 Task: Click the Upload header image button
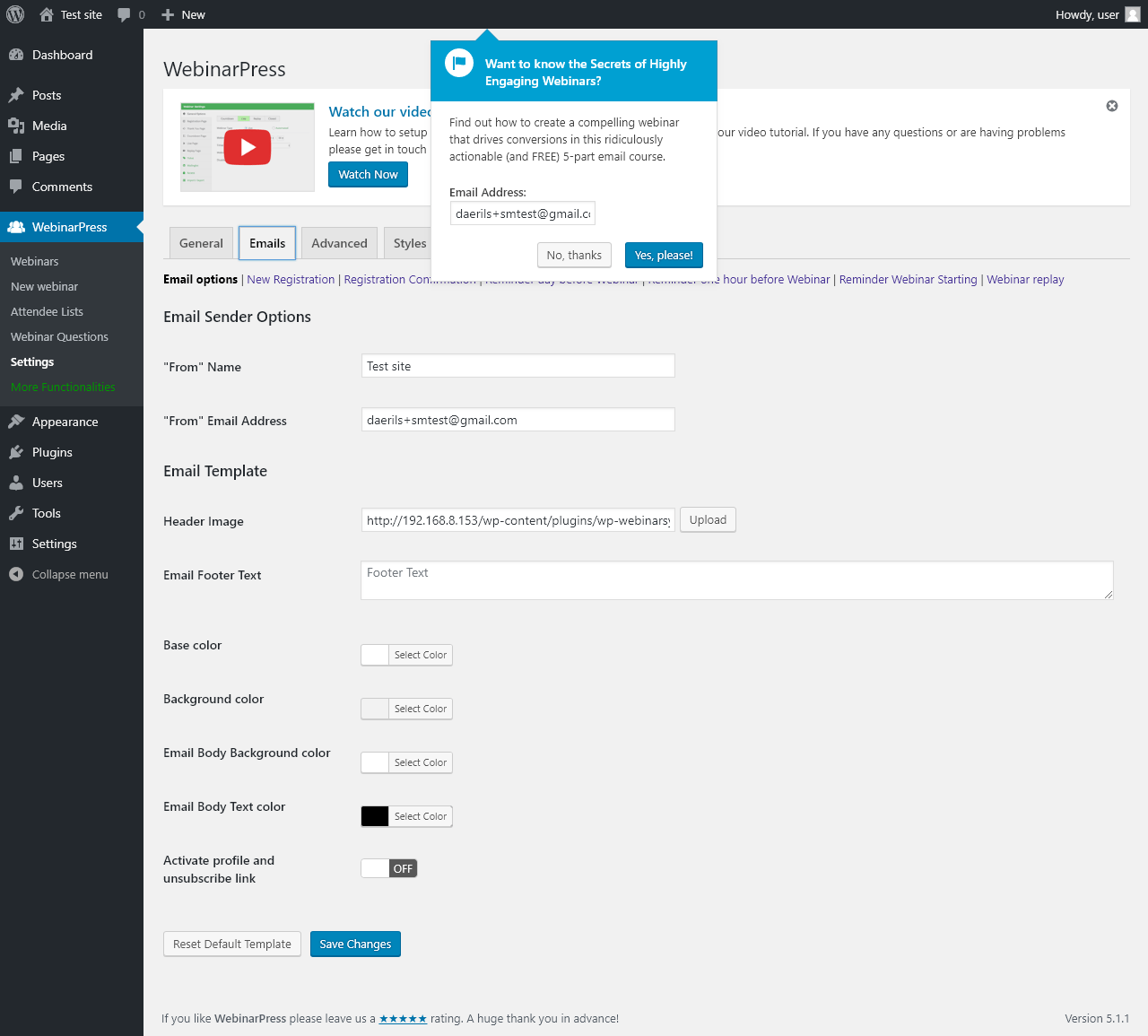(x=708, y=519)
